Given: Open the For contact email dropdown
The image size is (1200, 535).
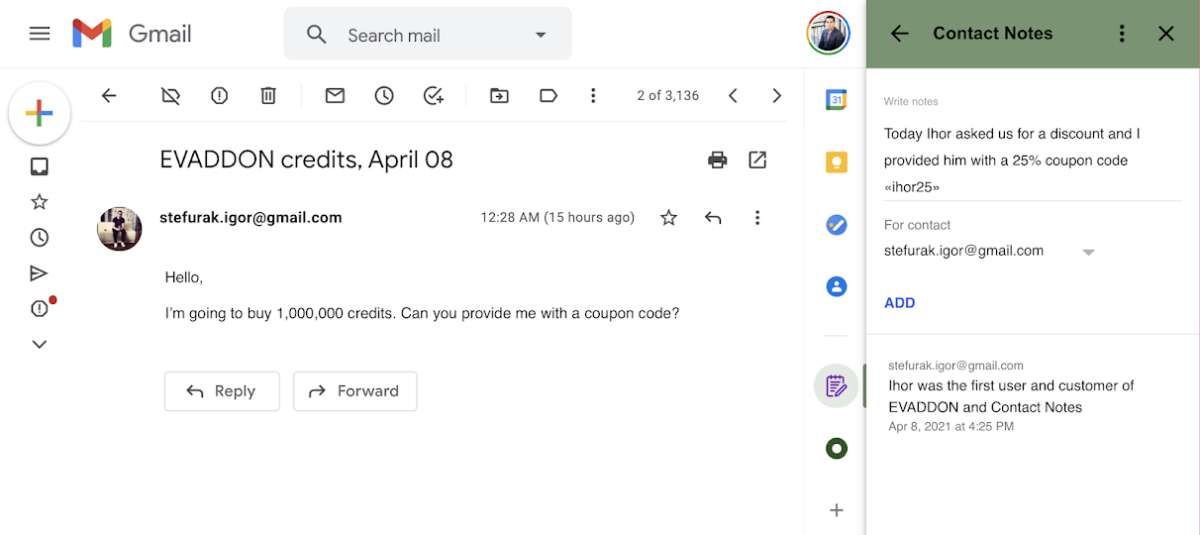Looking at the screenshot, I should click(1088, 252).
